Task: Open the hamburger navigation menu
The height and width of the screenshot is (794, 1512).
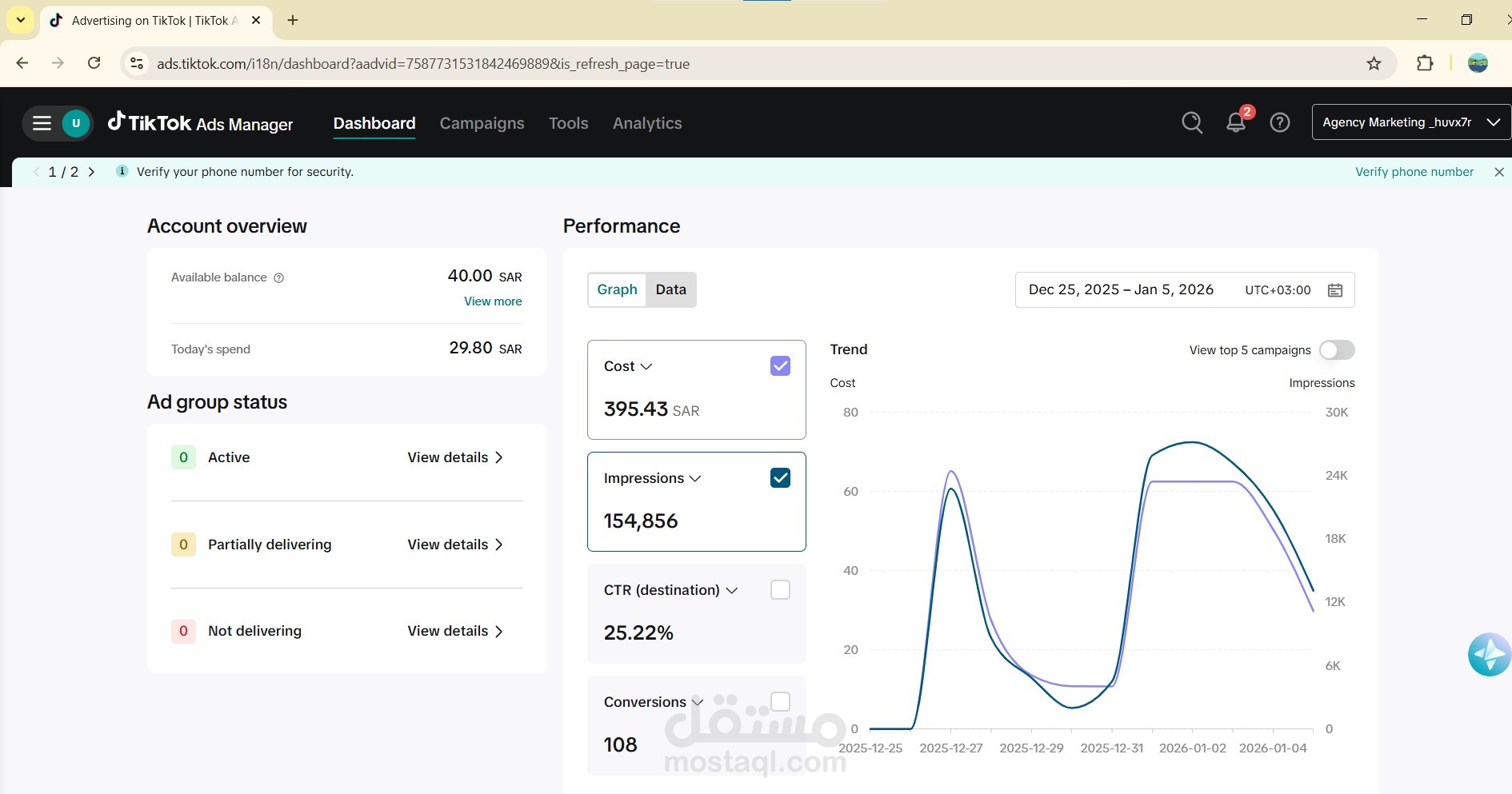Action: 42,123
